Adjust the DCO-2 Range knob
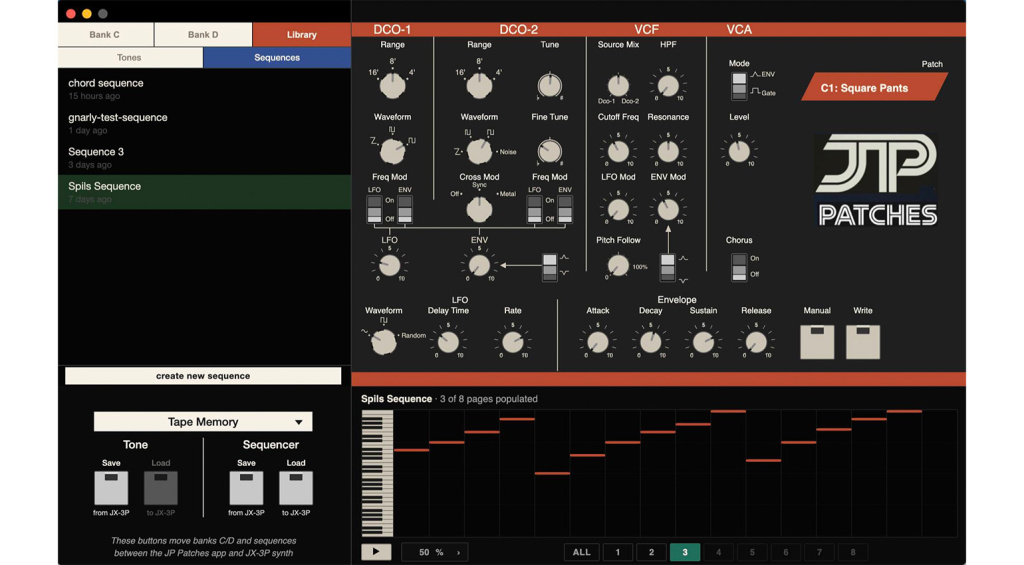This screenshot has width=1024, height=565. pyautogui.click(x=479, y=86)
